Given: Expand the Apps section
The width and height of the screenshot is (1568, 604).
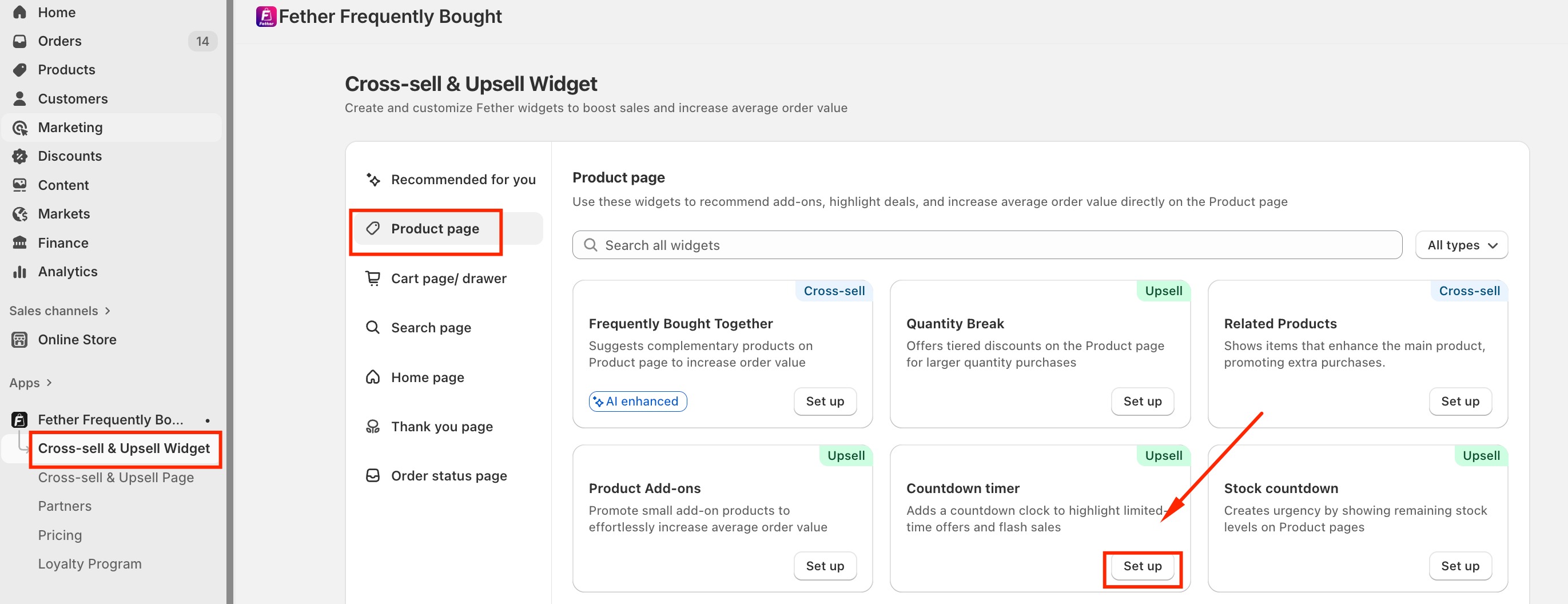Looking at the screenshot, I should click(x=30, y=383).
